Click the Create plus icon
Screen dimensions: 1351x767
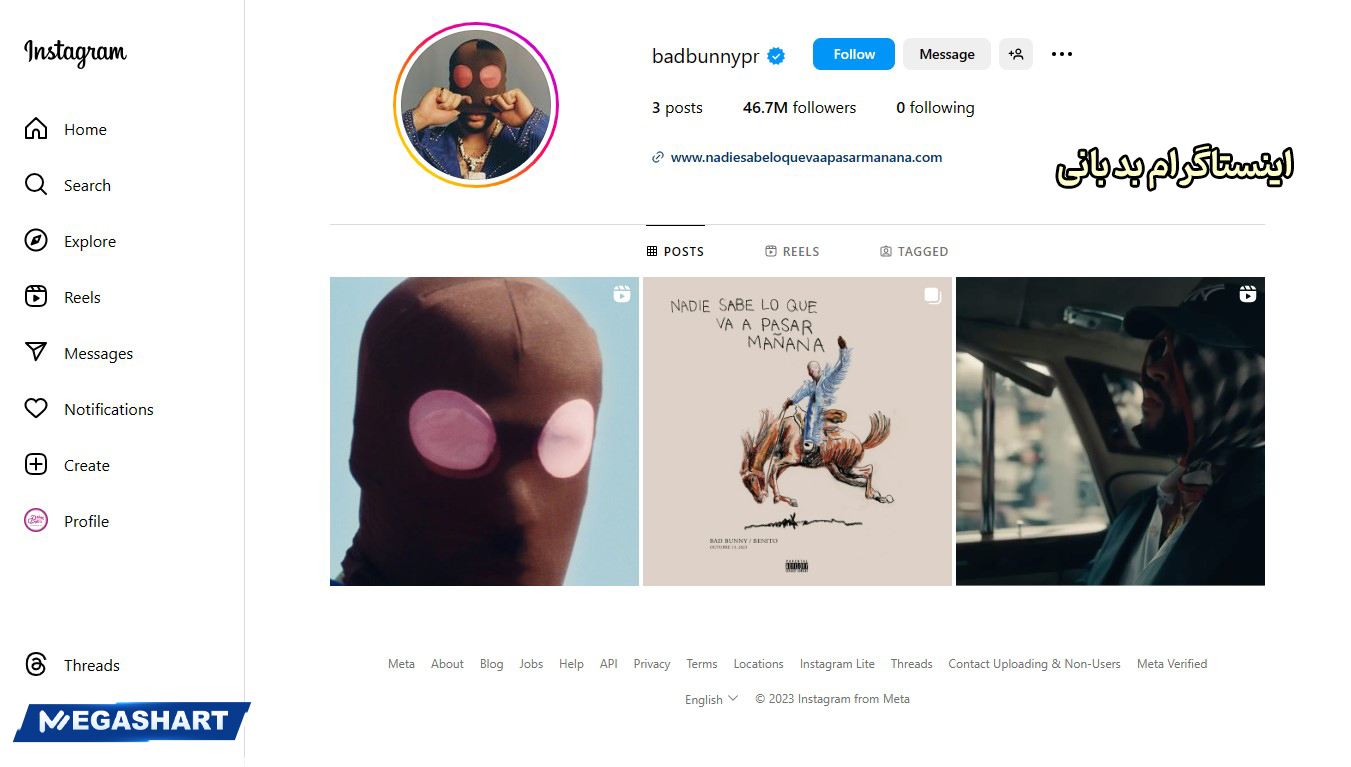coord(36,465)
